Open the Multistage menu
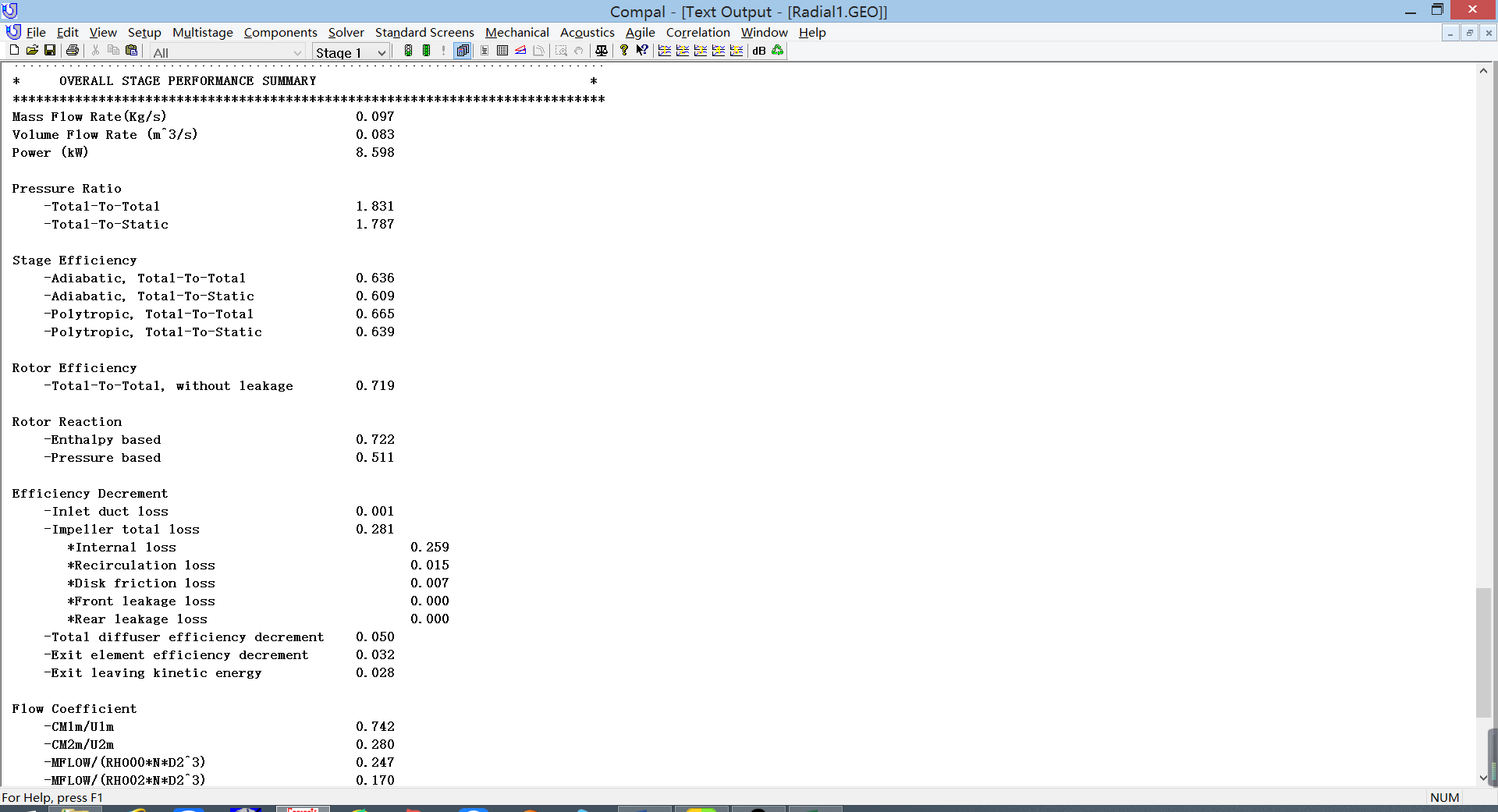The image size is (1498, 812). pyautogui.click(x=203, y=32)
